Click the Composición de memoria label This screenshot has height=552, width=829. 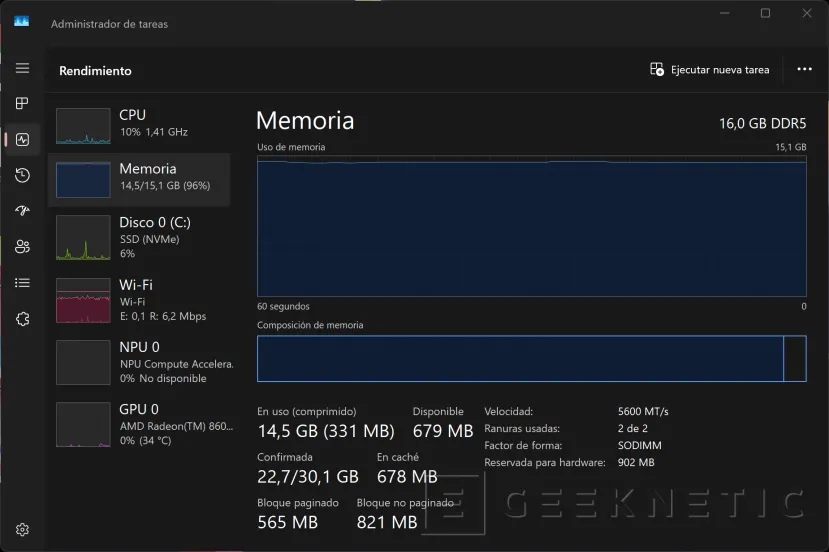pos(310,325)
